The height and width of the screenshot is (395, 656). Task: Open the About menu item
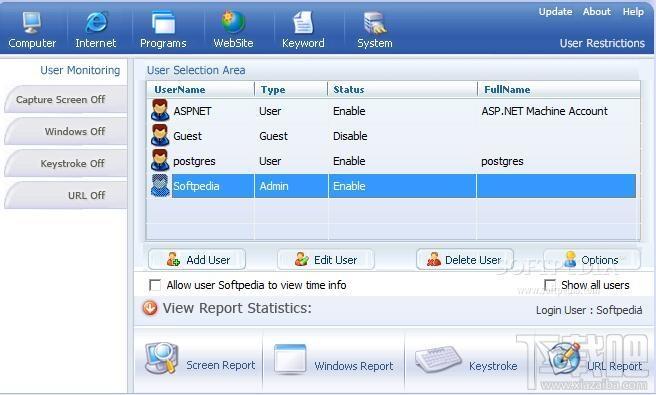(597, 12)
